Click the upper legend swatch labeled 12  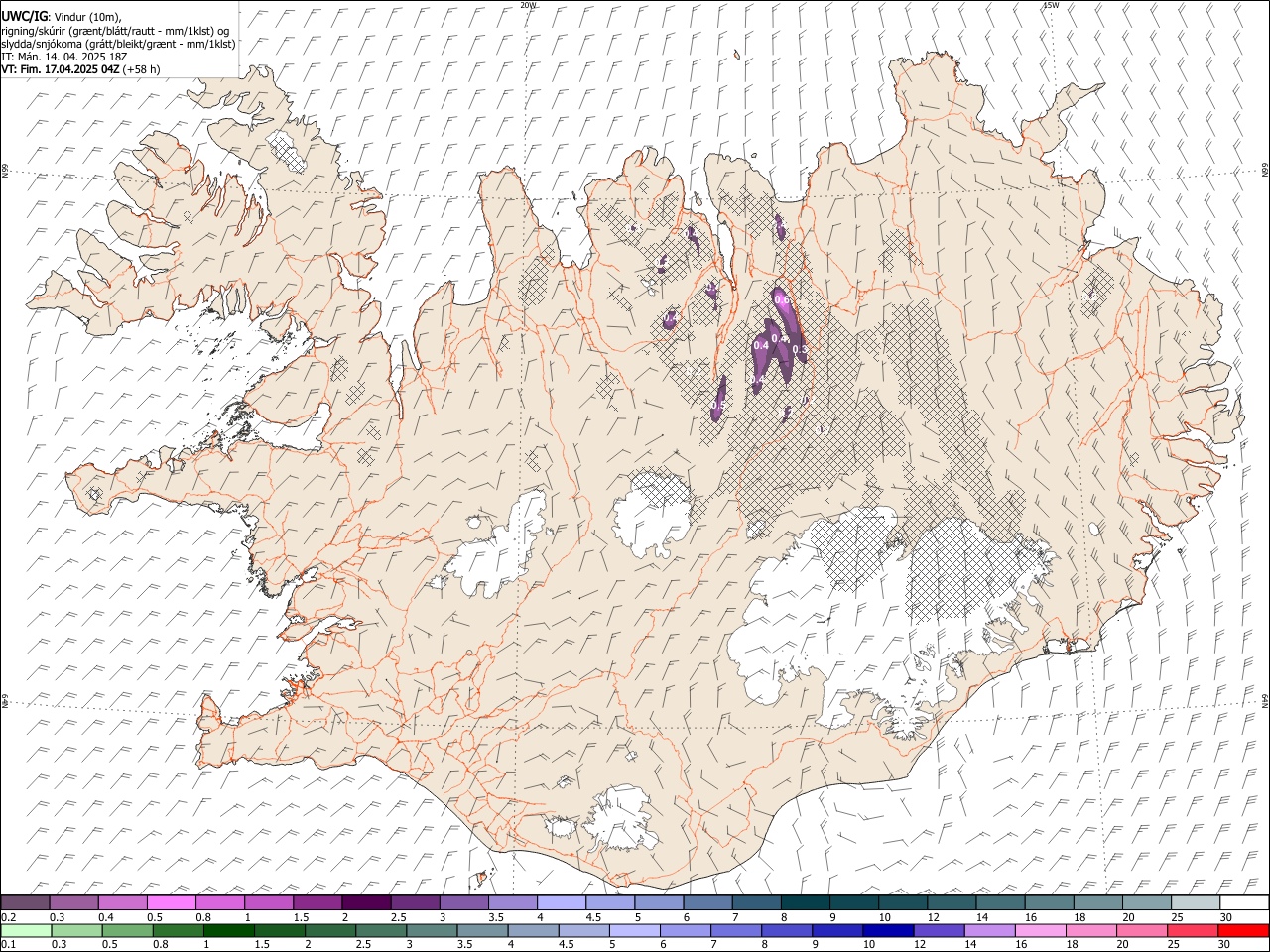tap(952, 902)
